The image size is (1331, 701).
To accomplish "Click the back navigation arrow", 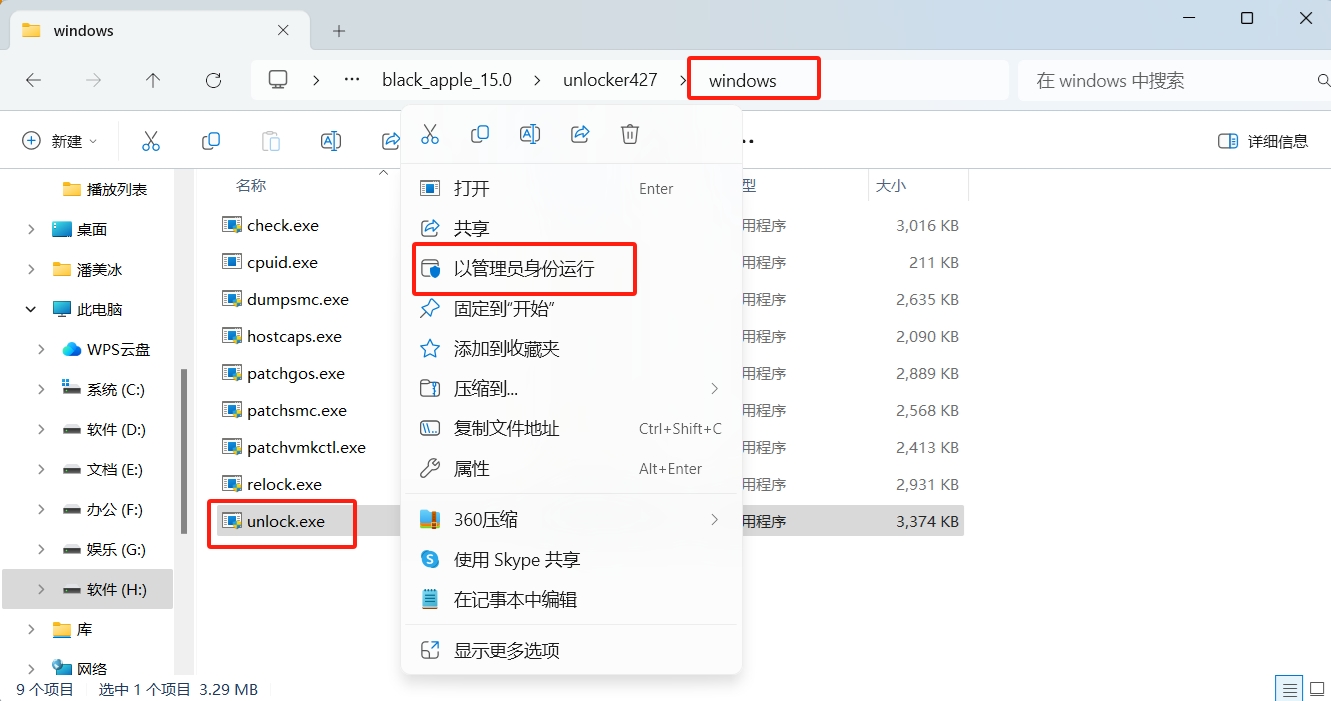I will tap(33, 80).
